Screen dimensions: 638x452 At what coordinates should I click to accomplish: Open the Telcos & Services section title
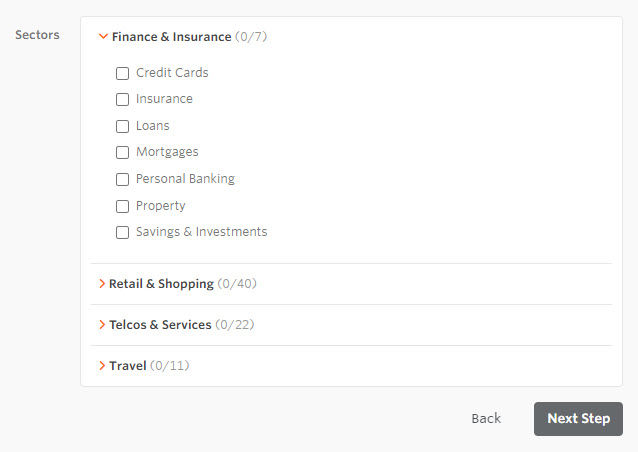pos(160,325)
